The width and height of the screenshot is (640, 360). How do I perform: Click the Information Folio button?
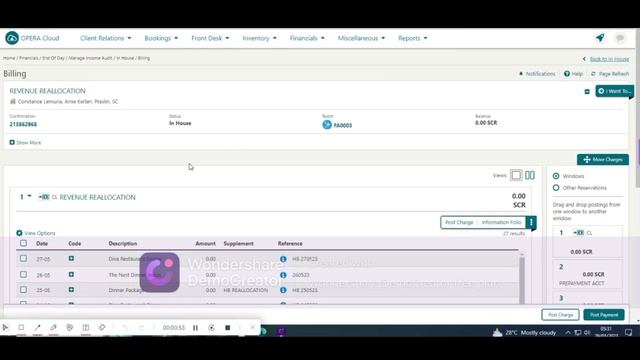click(501, 222)
